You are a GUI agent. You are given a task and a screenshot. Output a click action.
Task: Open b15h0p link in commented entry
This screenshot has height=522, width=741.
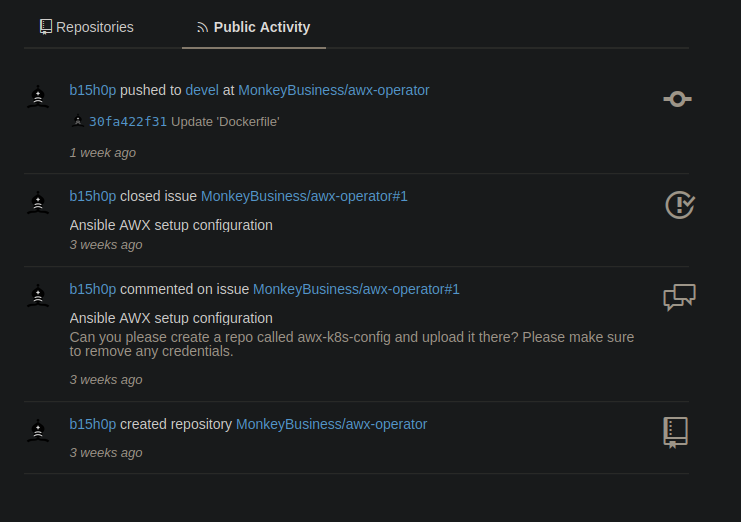93,289
